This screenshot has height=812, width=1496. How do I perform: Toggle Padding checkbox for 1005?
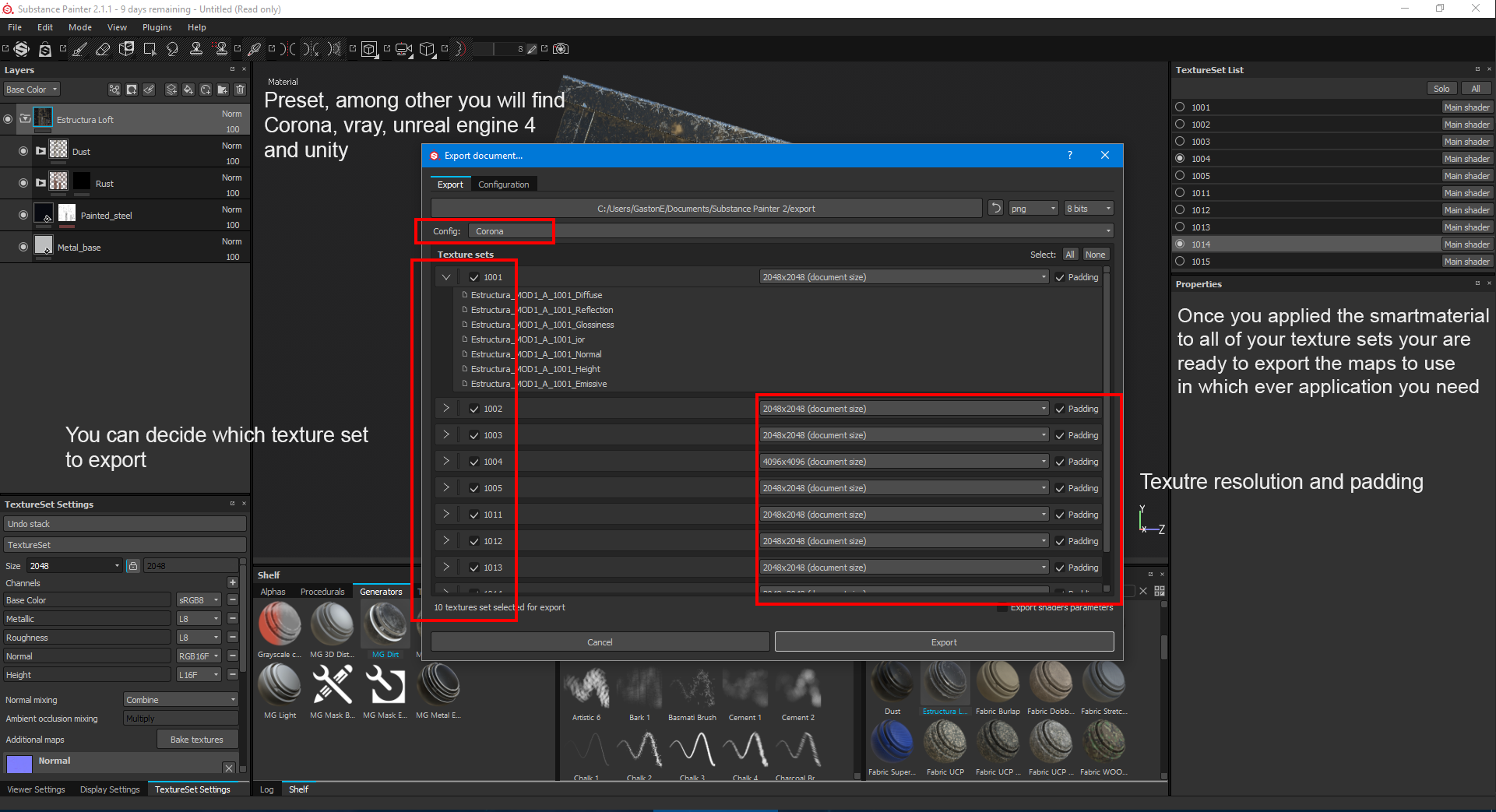coord(1060,488)
